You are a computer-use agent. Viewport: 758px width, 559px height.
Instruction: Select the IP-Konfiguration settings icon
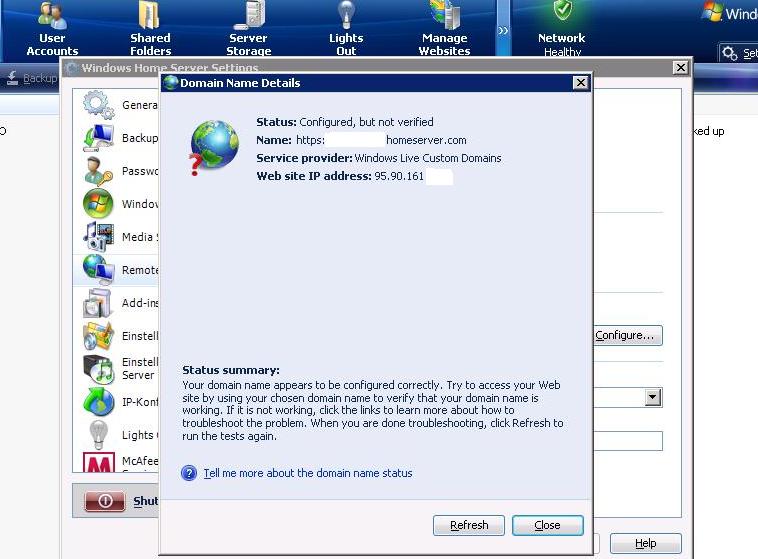tap(98, 402)
